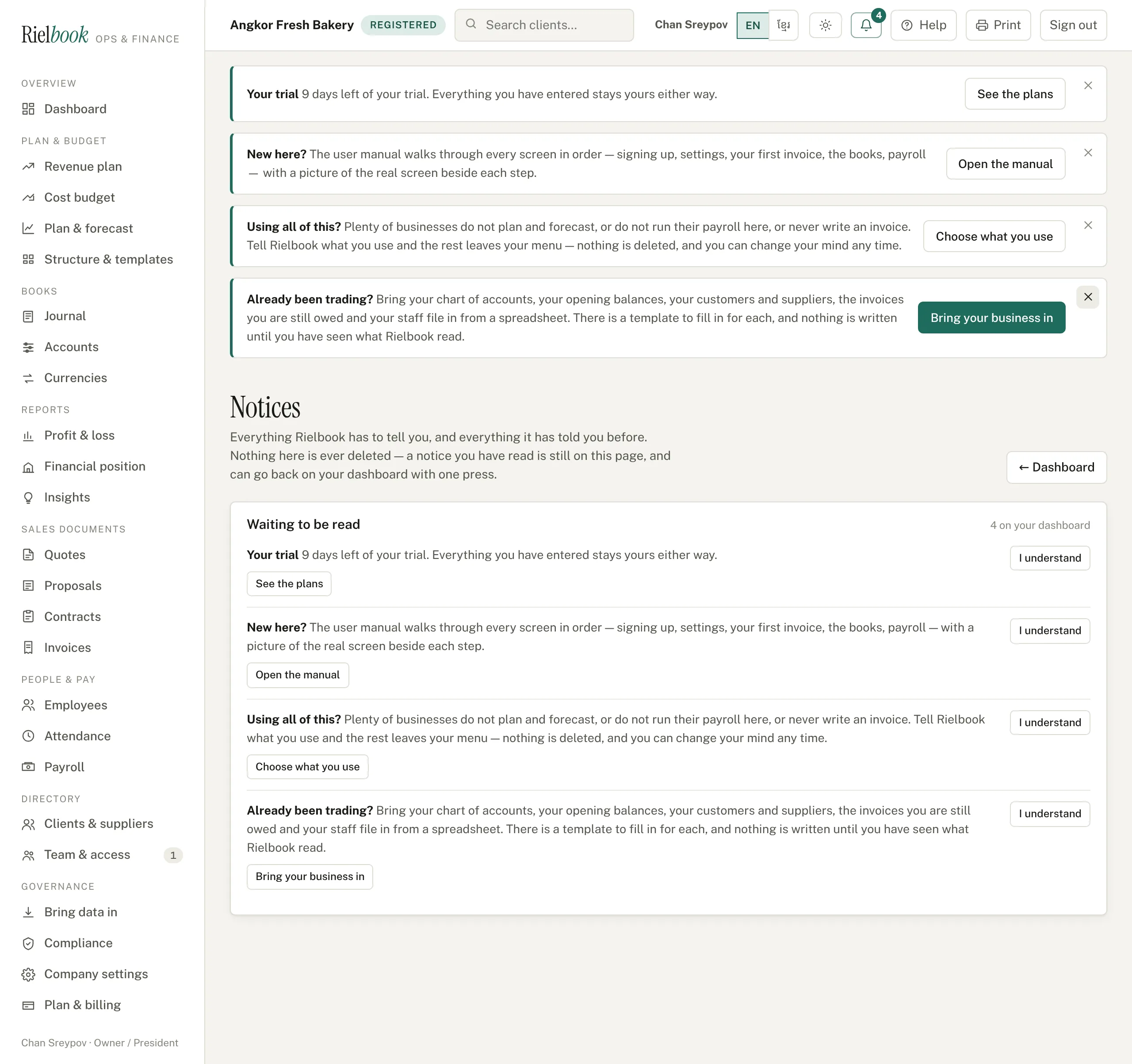
Task: Go back via ← Dashboard button
Action: click(1056, 467)
